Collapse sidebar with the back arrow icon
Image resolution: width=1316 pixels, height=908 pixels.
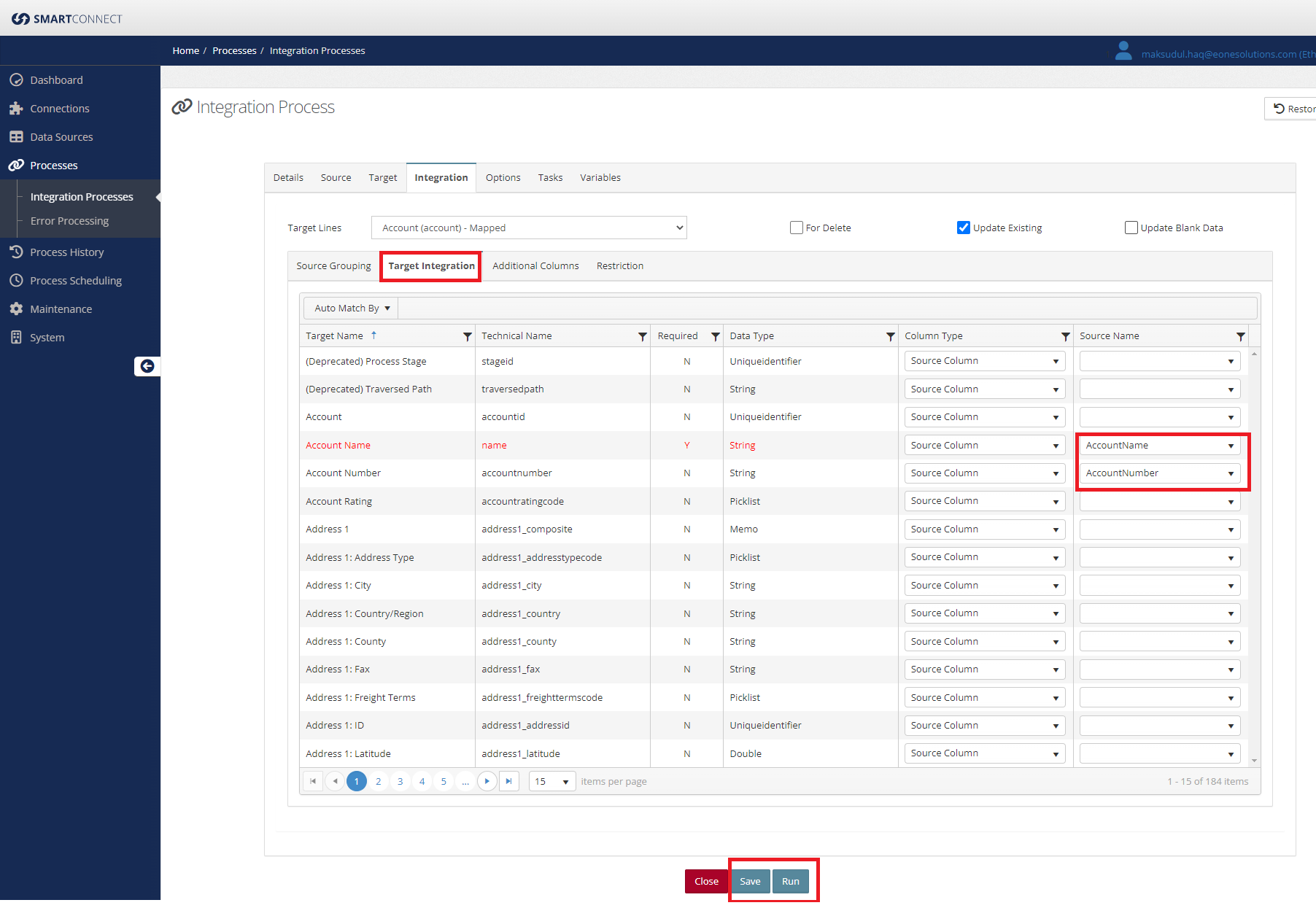coord(147,366)
